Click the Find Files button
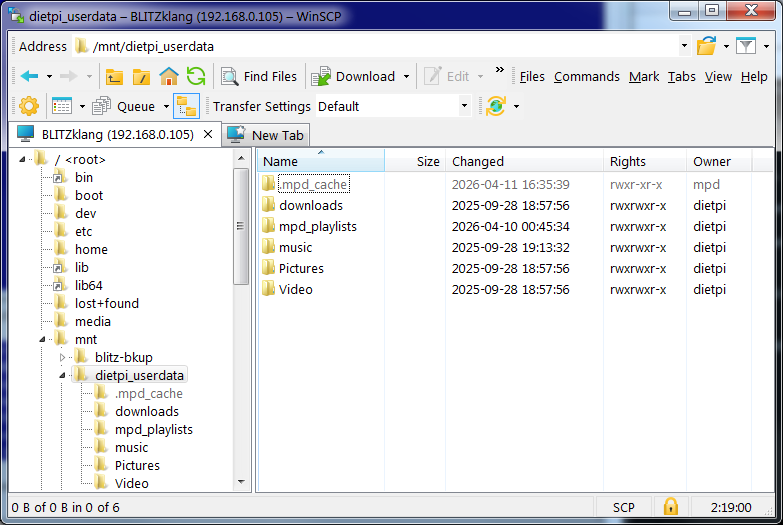783x525 pixels. click(259, 76)
